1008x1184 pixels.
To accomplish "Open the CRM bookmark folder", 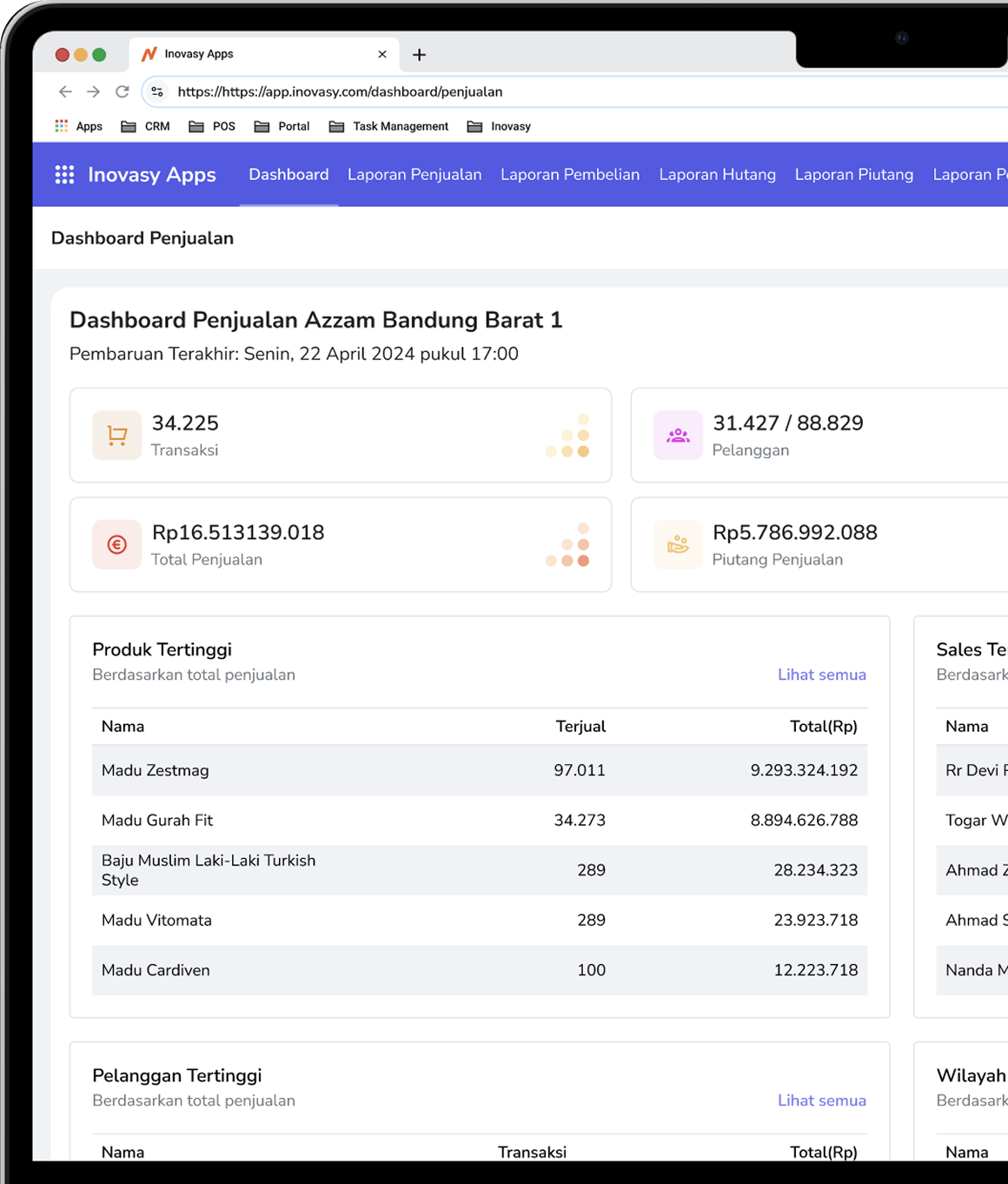I will pyautogui.click(x=145, y=126).
